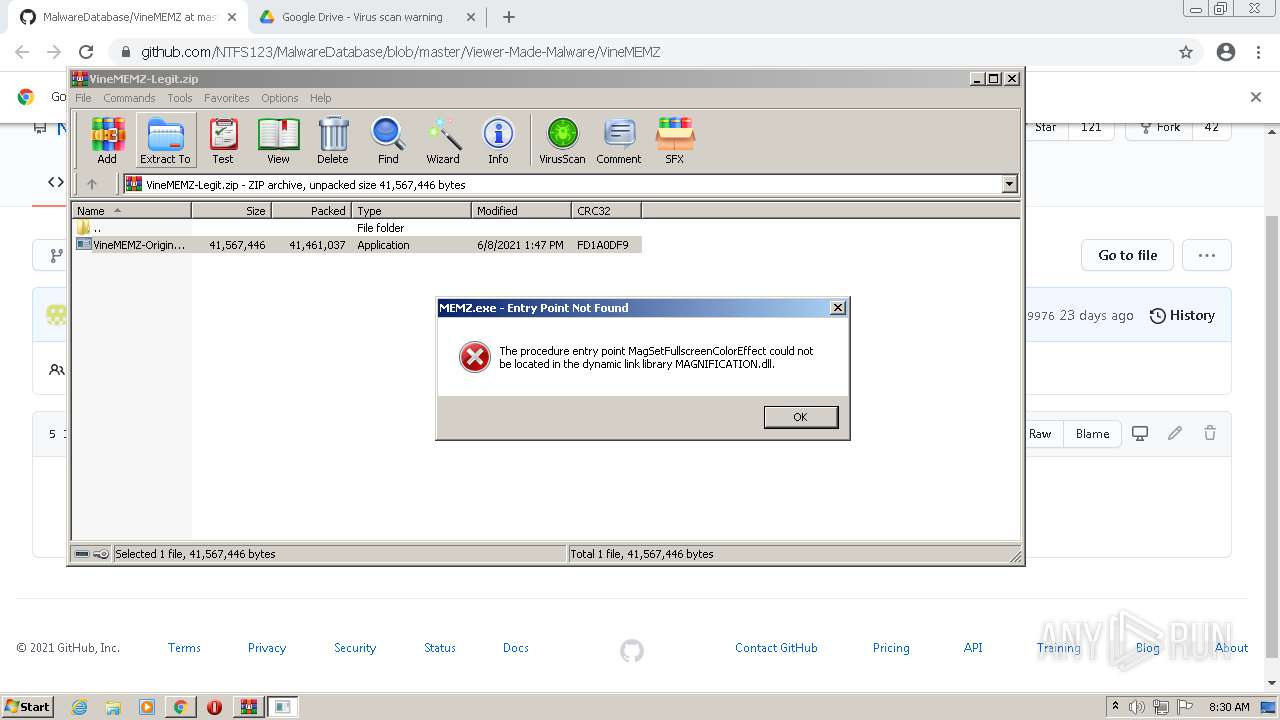1280x720 pixels.
Task: Click the taskbar clock 8:30 AM
Action: (1229, 707)
